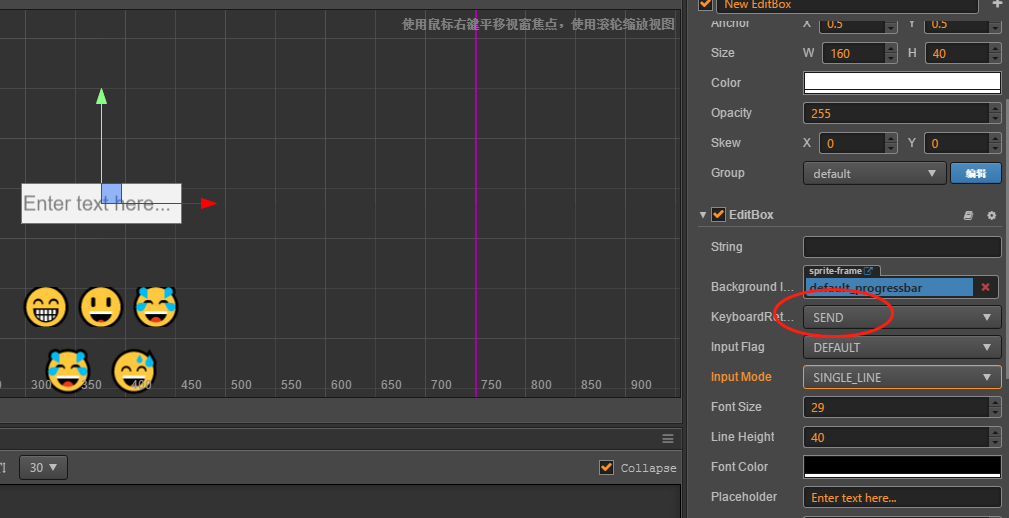1009x518 pixels.
Task: Open the node Color white swatch
Action: click(902, 83)
